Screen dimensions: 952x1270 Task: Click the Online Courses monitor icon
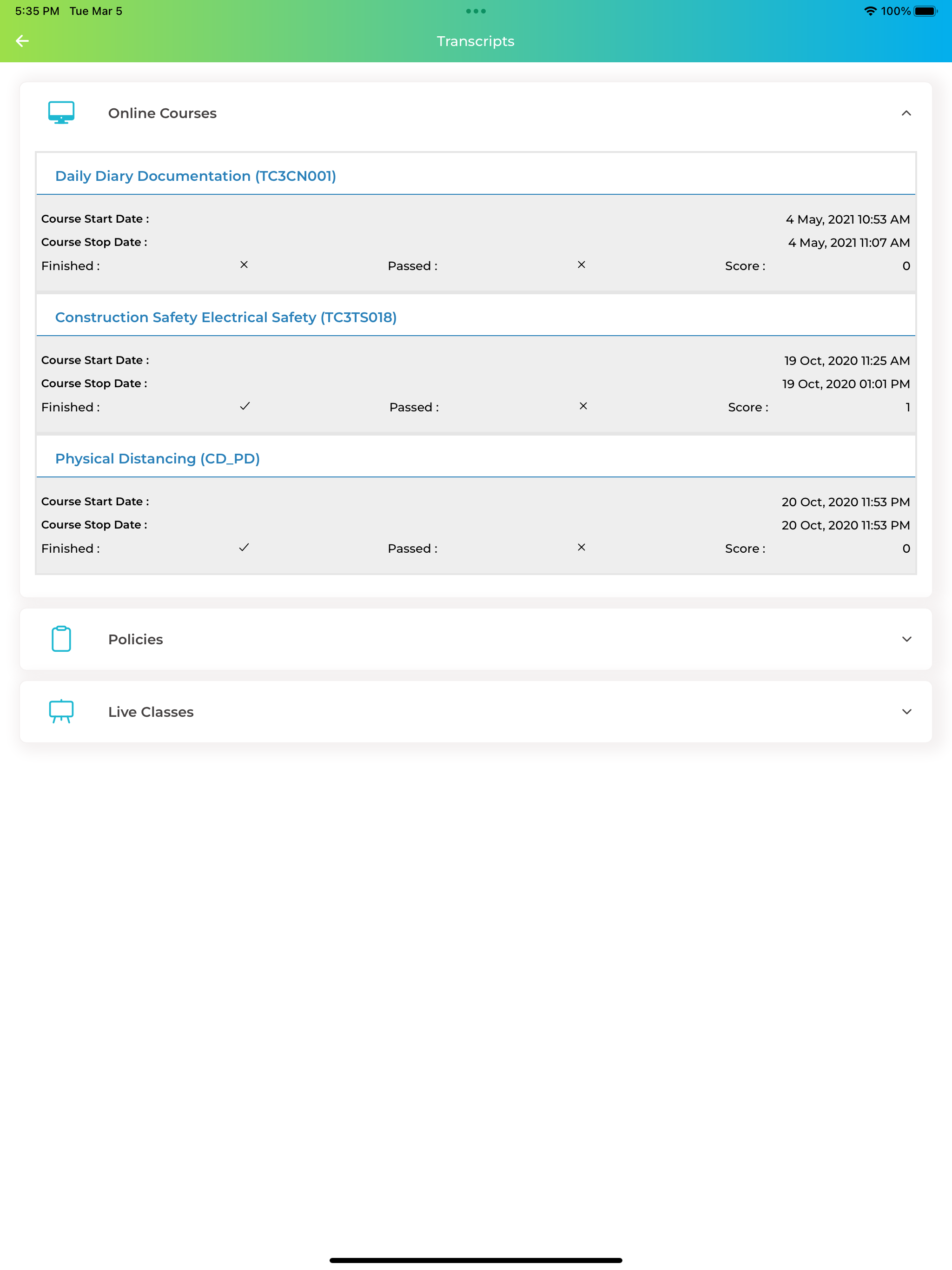click(61, 112)
